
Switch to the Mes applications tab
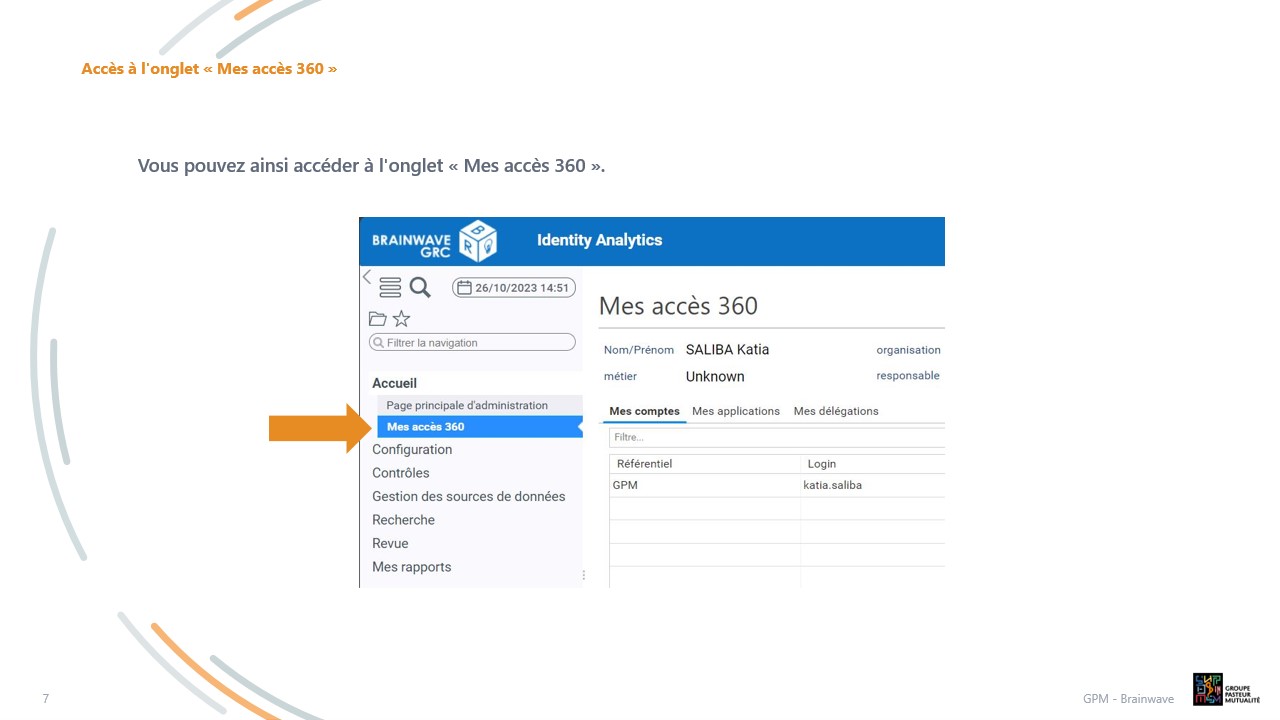[736, 411]
